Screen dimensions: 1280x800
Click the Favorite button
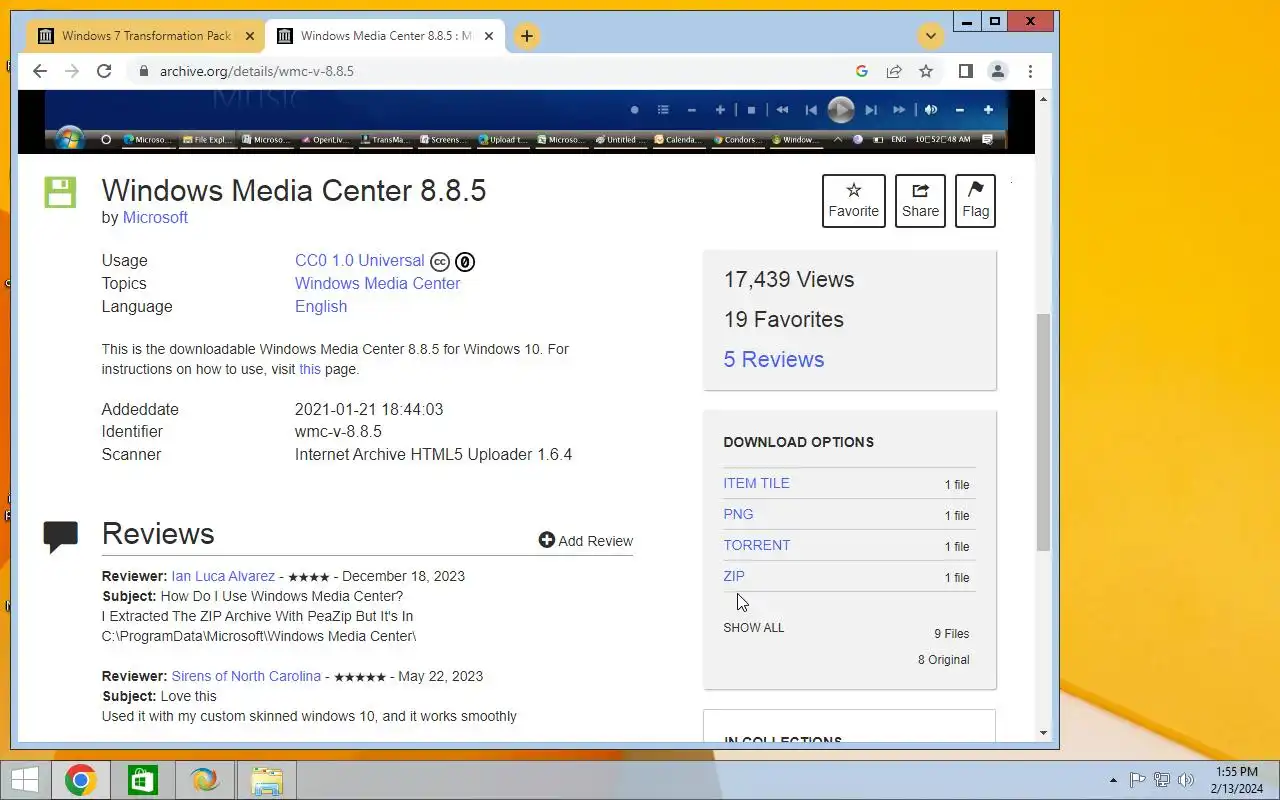[x=854, y=201]
